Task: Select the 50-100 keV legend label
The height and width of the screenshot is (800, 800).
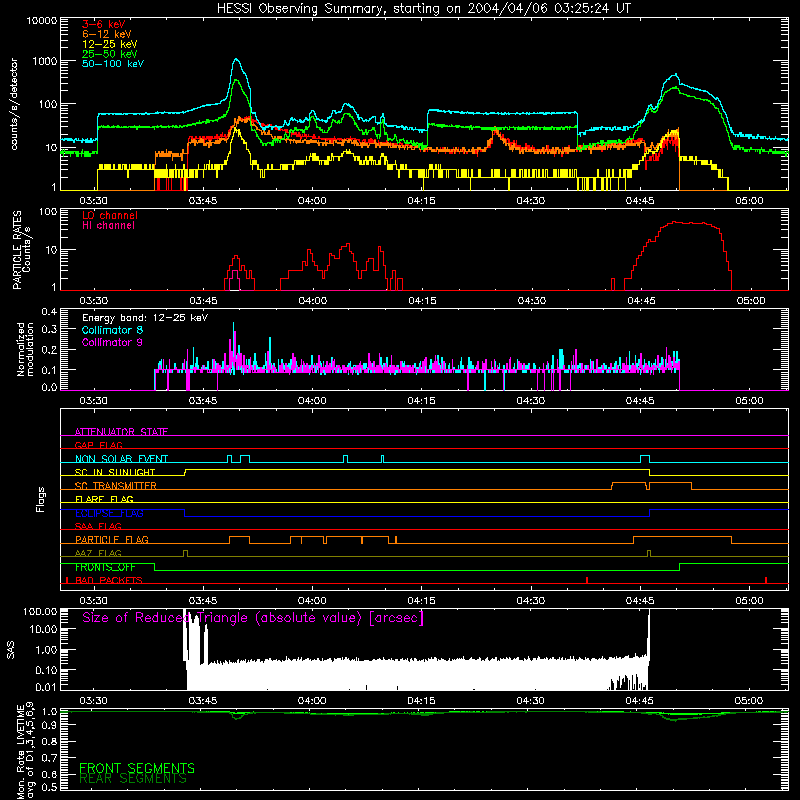Action: coord(113,64)
